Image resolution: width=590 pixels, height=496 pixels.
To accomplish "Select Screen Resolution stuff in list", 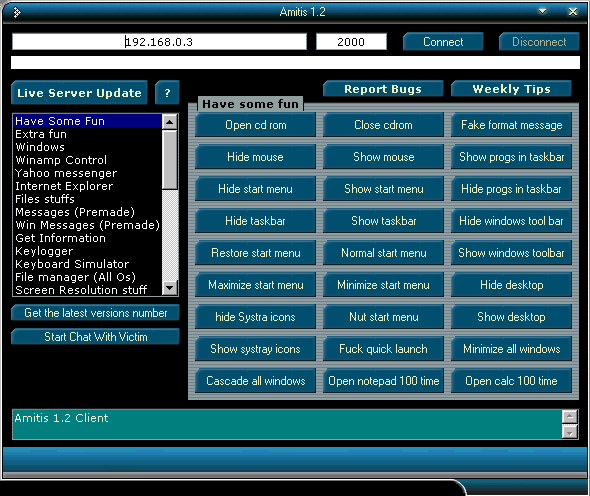I will point(87,290).
